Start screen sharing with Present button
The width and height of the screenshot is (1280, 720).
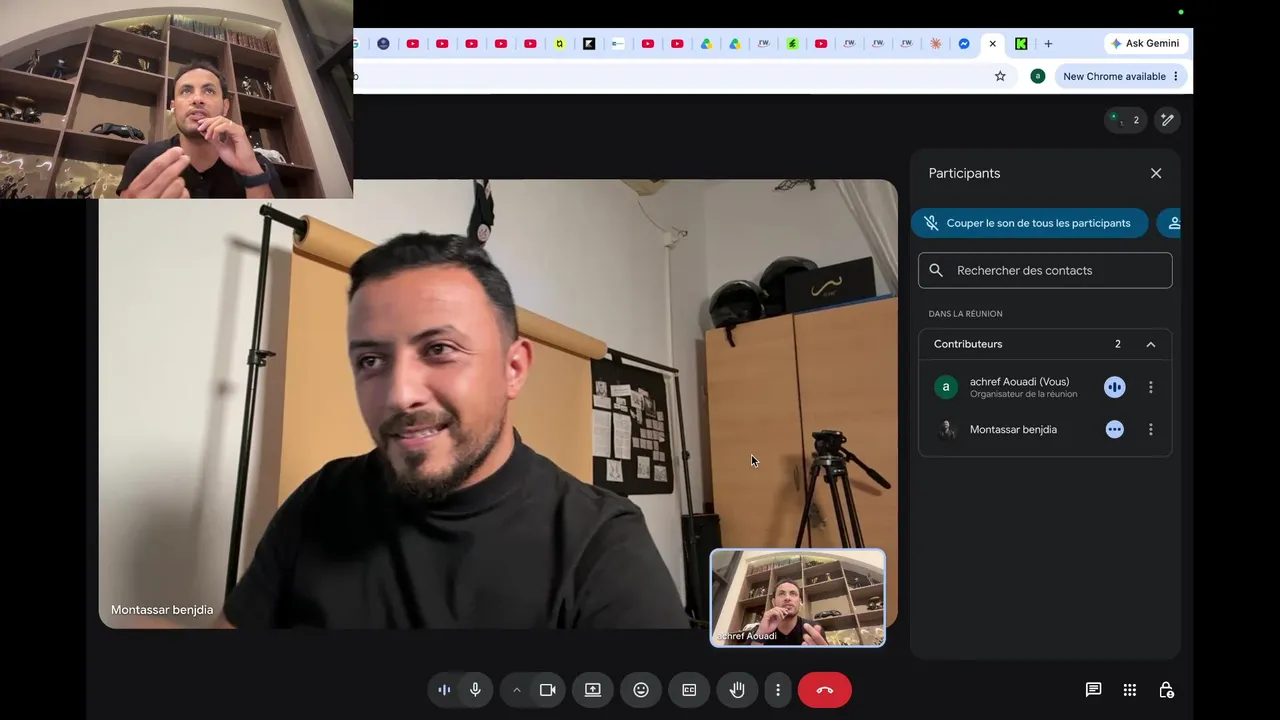pos(593,690)
